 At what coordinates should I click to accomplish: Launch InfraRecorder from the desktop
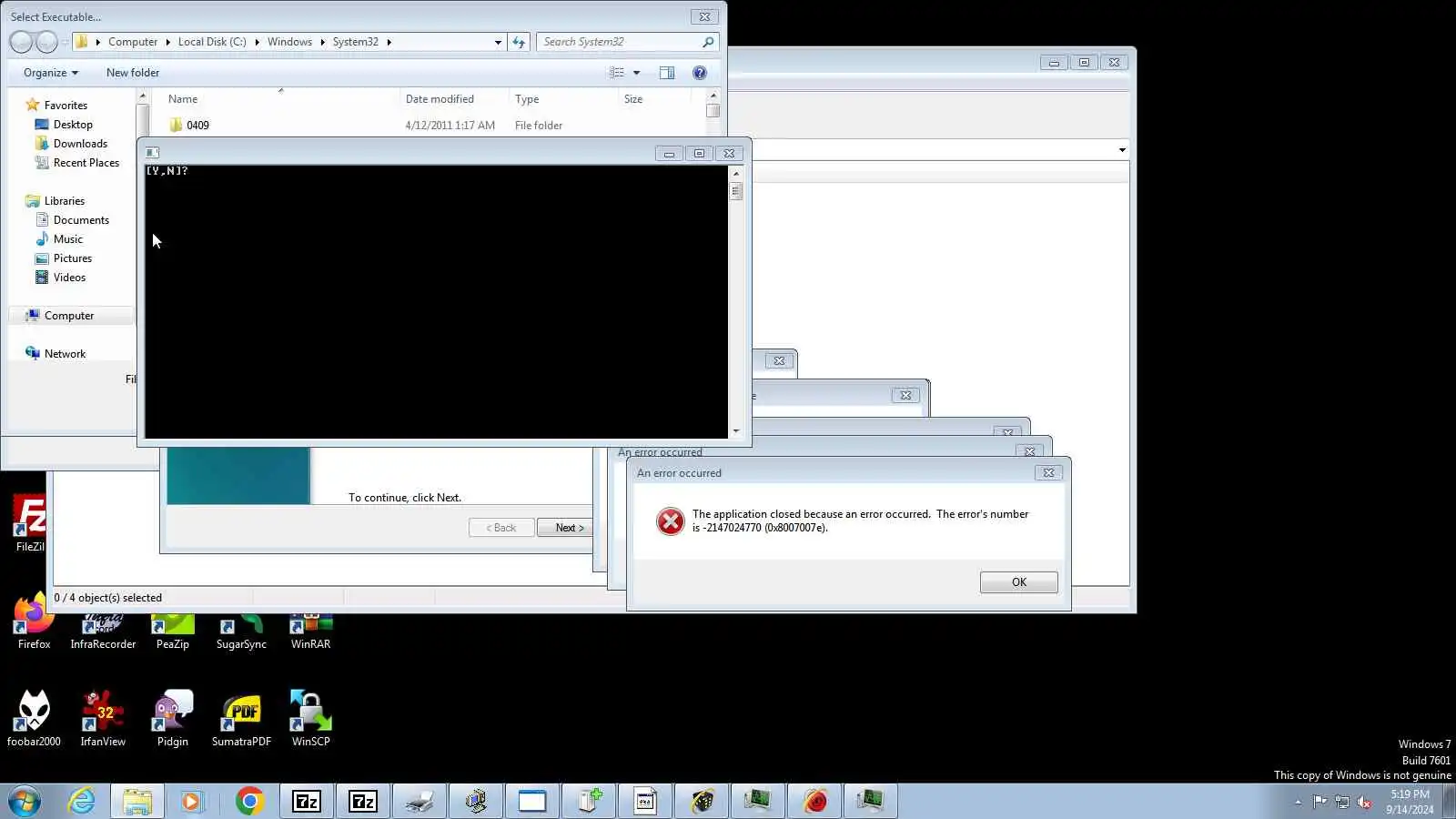[103, 630]
